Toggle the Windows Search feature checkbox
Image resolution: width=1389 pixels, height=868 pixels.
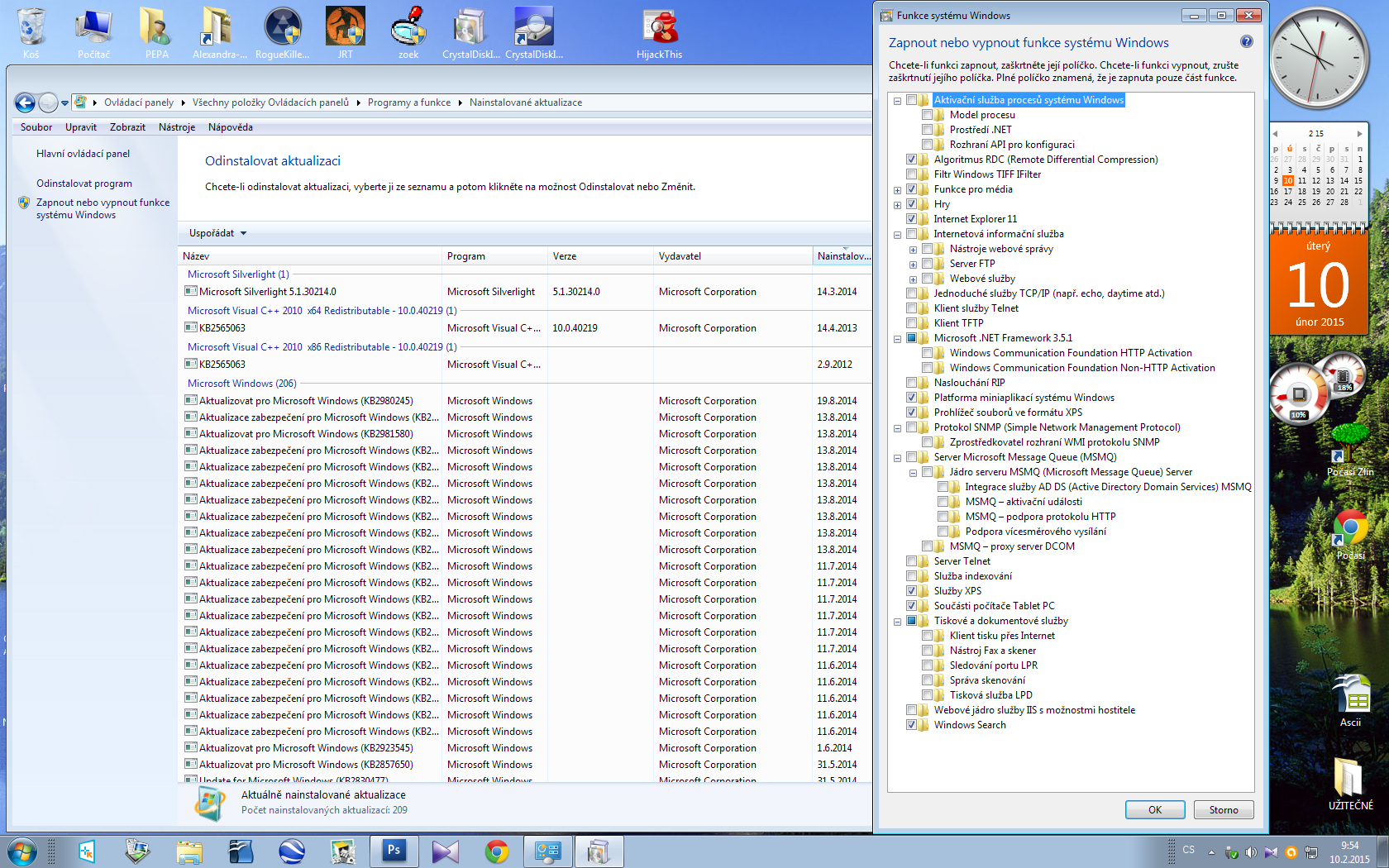click(x=912, y=725)
